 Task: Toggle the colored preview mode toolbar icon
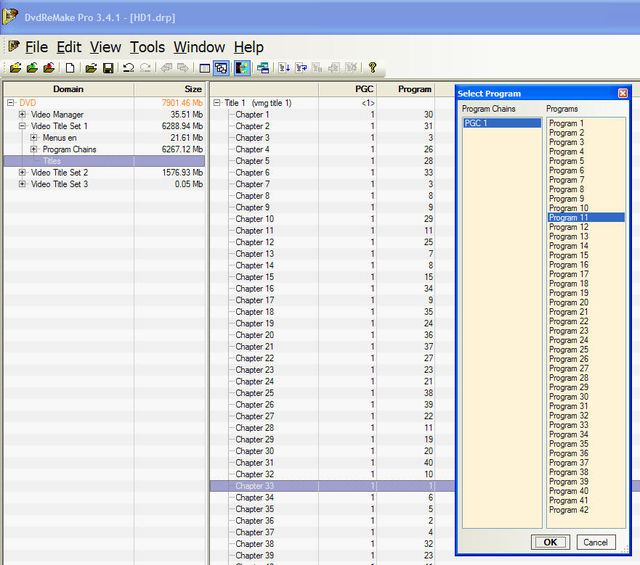pyautogui.click(x=242, y=68)
